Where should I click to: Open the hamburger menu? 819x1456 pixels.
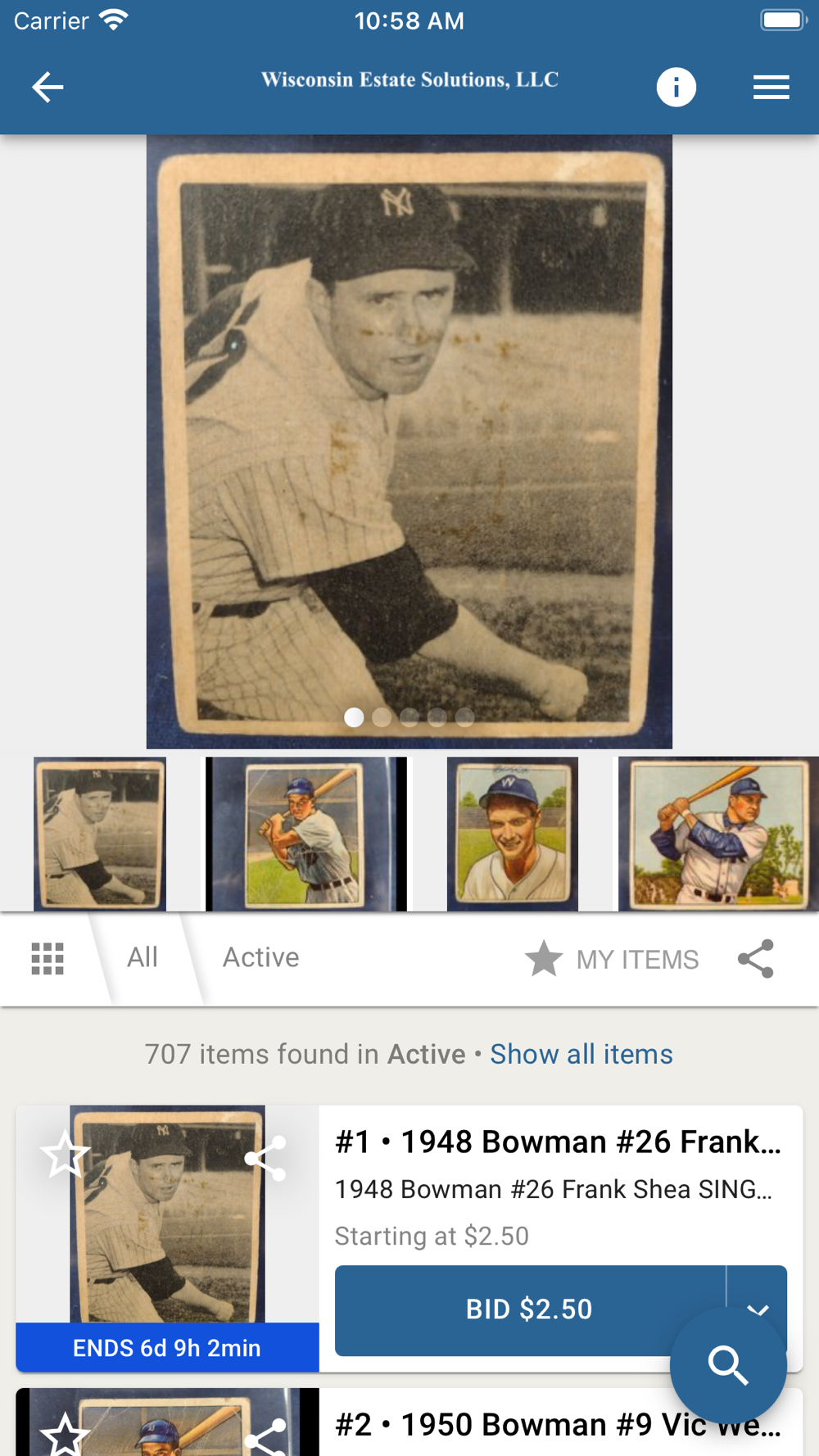coord(771,87)
